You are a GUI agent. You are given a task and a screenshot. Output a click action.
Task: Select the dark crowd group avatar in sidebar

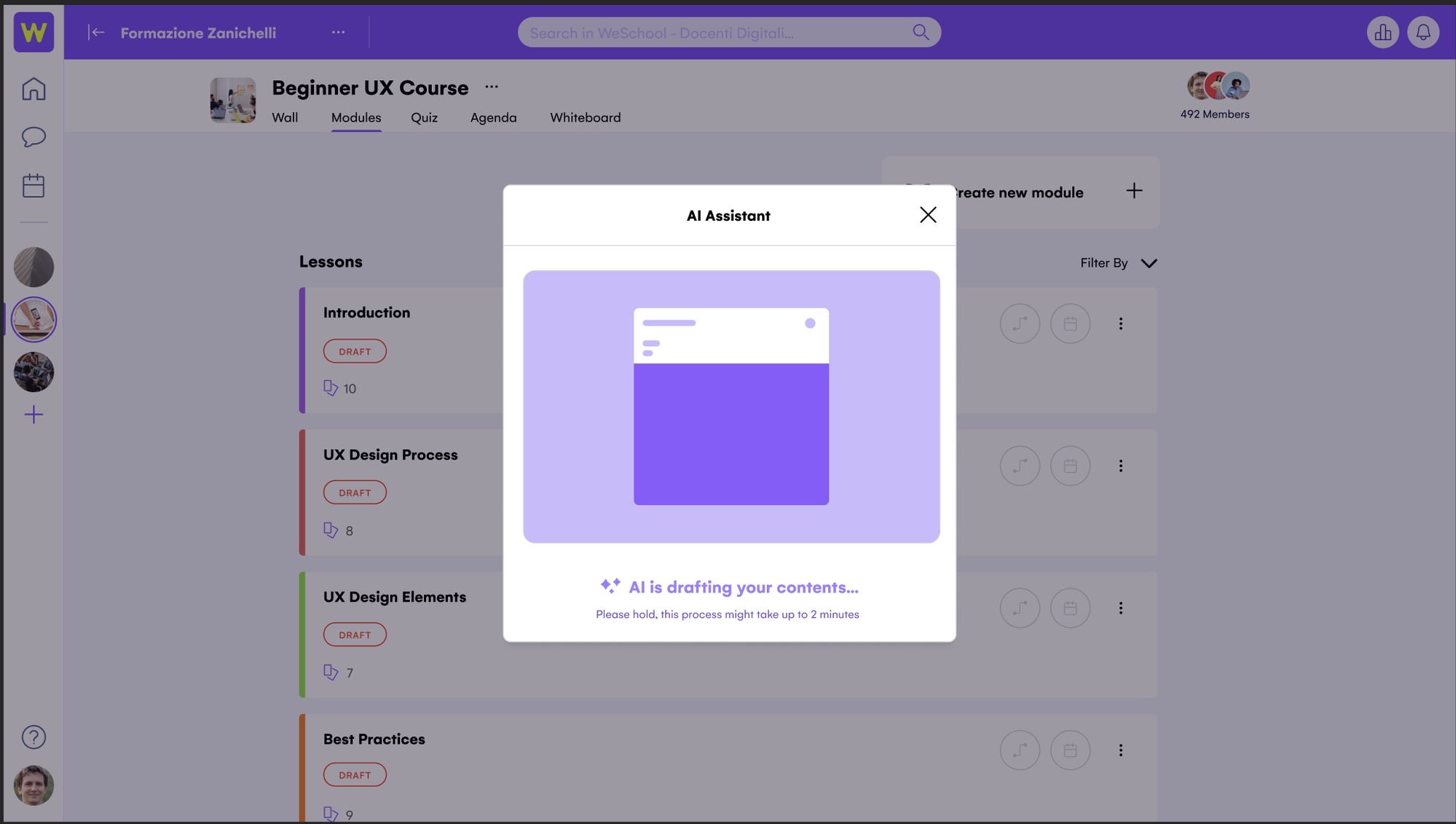click(34, 372)
